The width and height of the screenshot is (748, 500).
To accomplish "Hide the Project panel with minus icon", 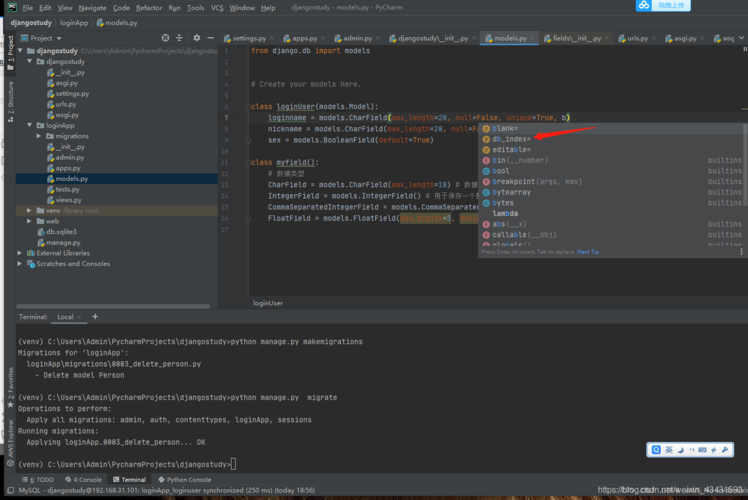I will [x=210, y=38].
